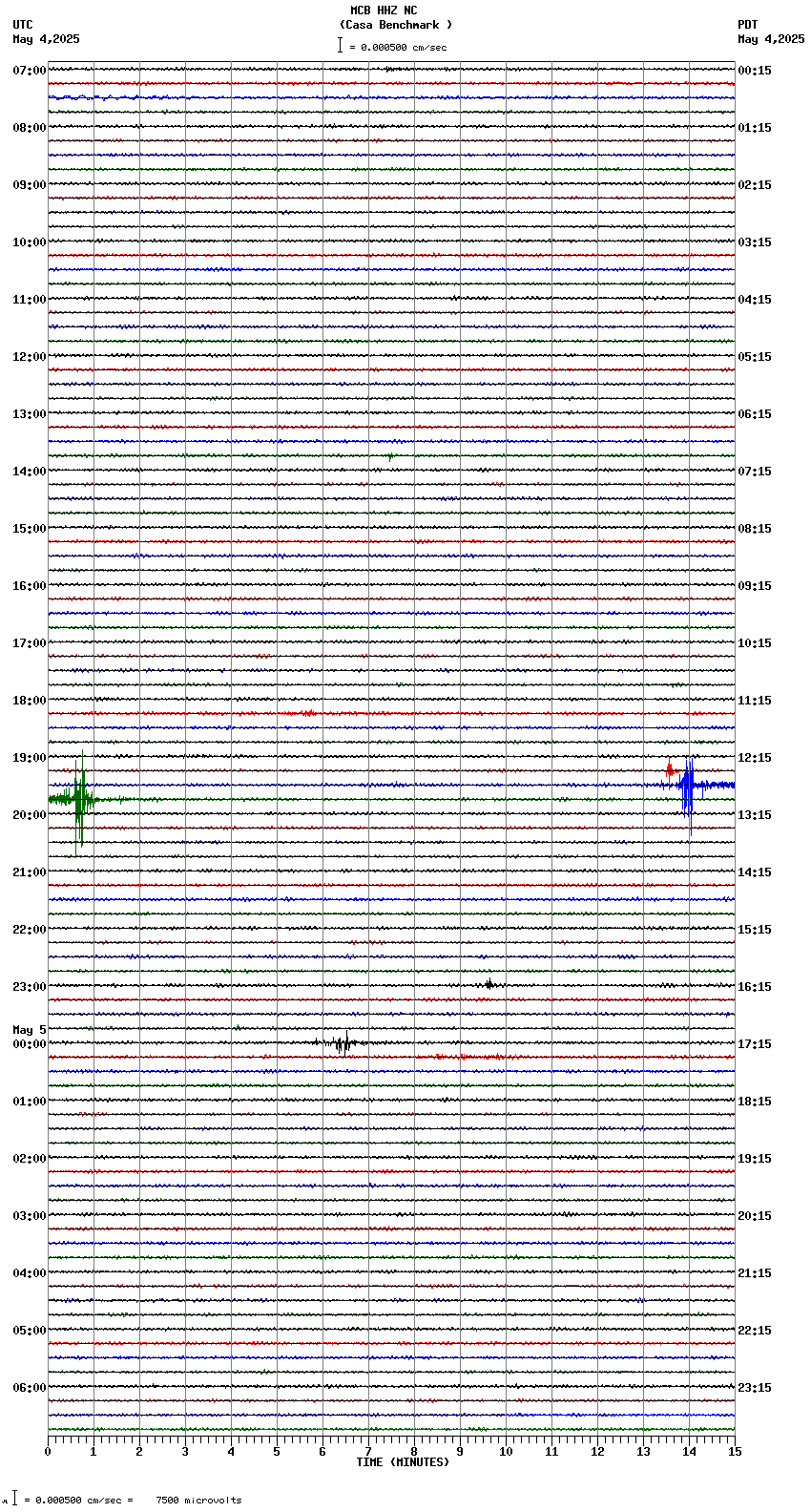Viewport: 811px width, 1512px height.
Task: Click the 16:15 PDT time label
Action: point(755,987)
